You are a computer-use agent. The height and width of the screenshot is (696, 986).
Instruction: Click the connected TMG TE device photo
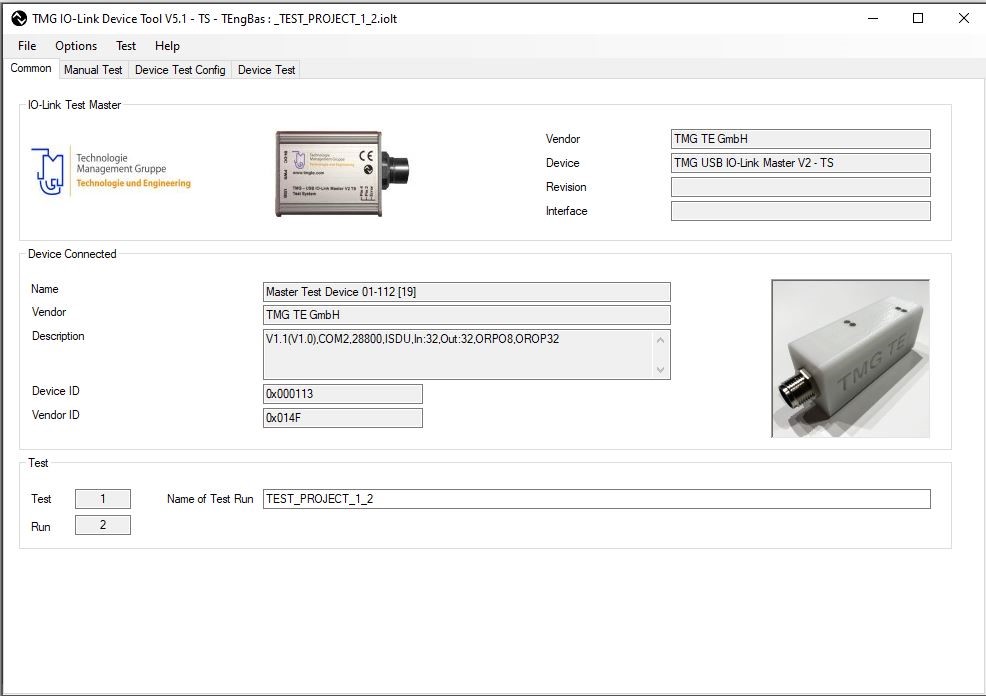point(850,358)
